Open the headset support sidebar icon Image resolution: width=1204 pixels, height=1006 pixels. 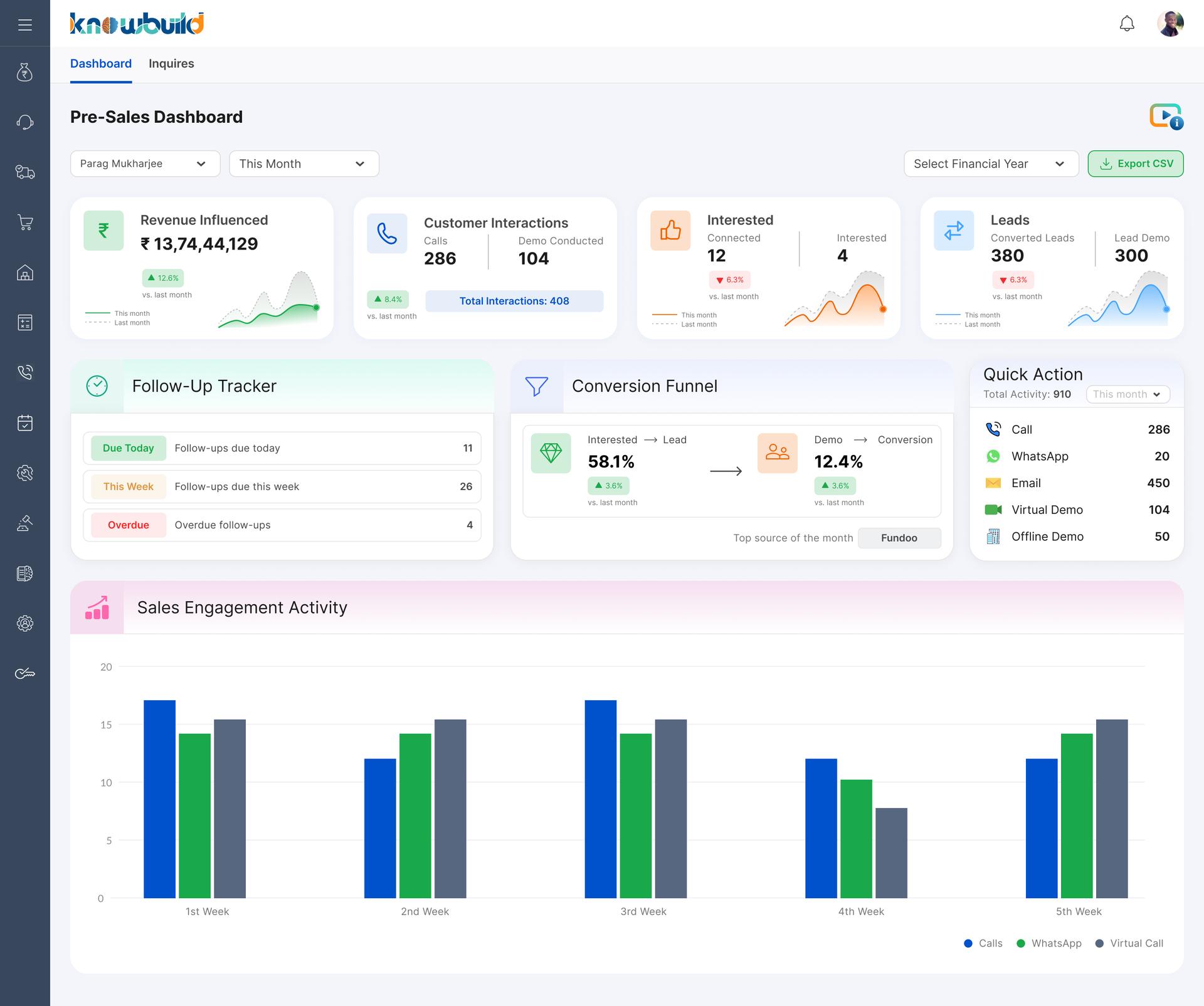pyautogui.click(x=24, y=122)
